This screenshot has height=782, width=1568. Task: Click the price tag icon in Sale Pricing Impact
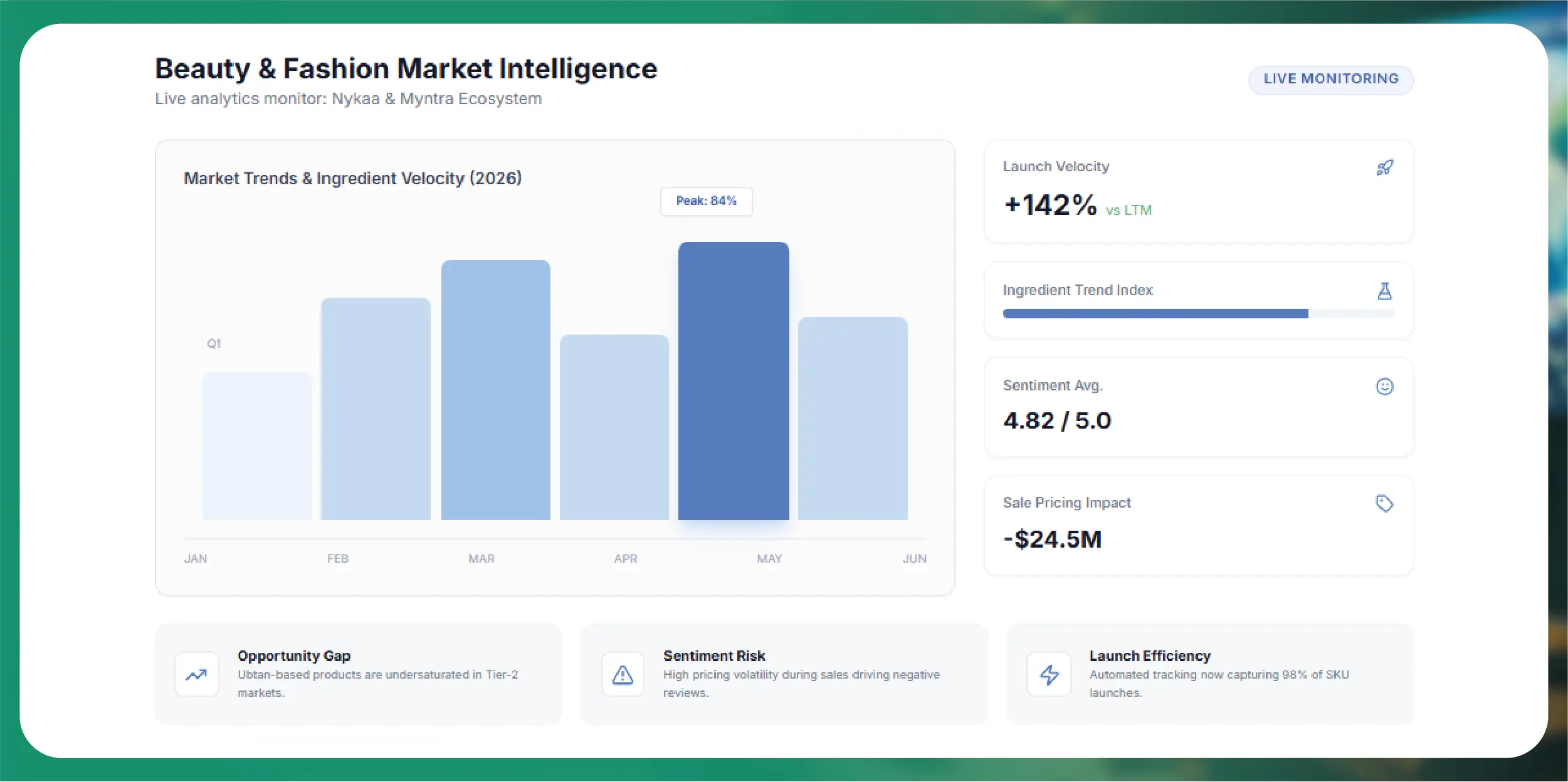click(1384, 503)
